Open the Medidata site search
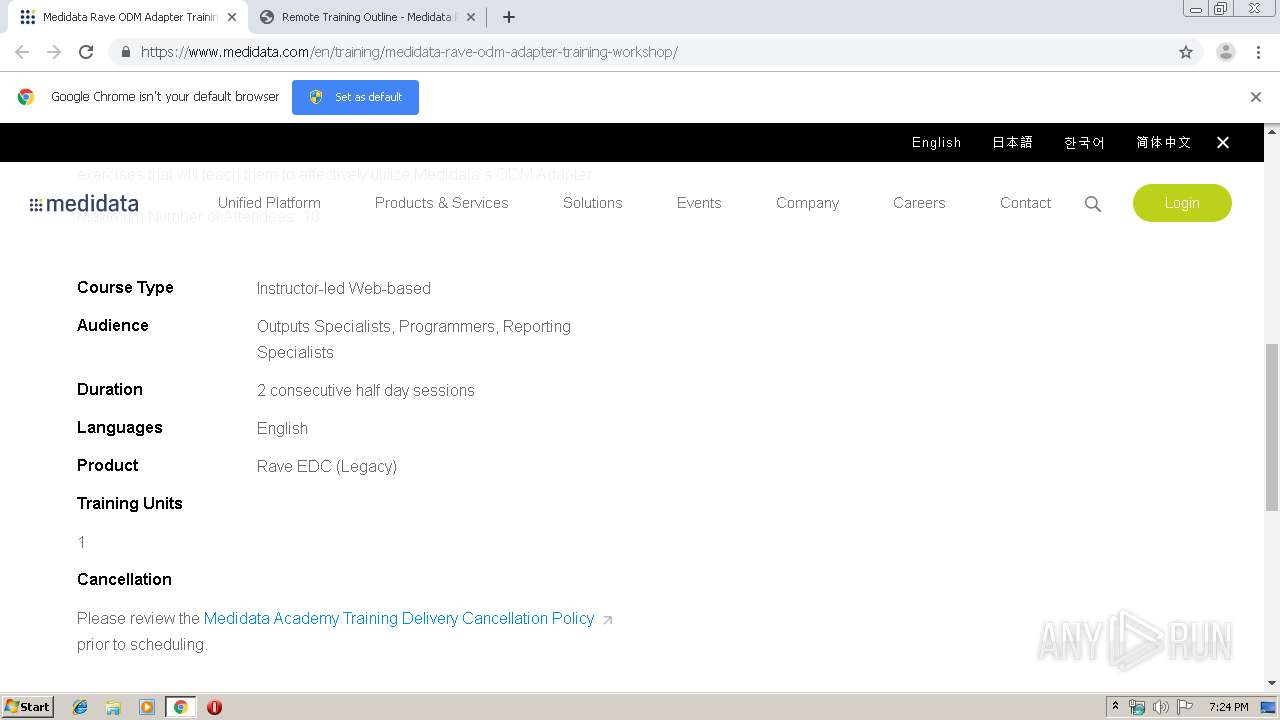 pyautogui.click(x=1093, y=204)
